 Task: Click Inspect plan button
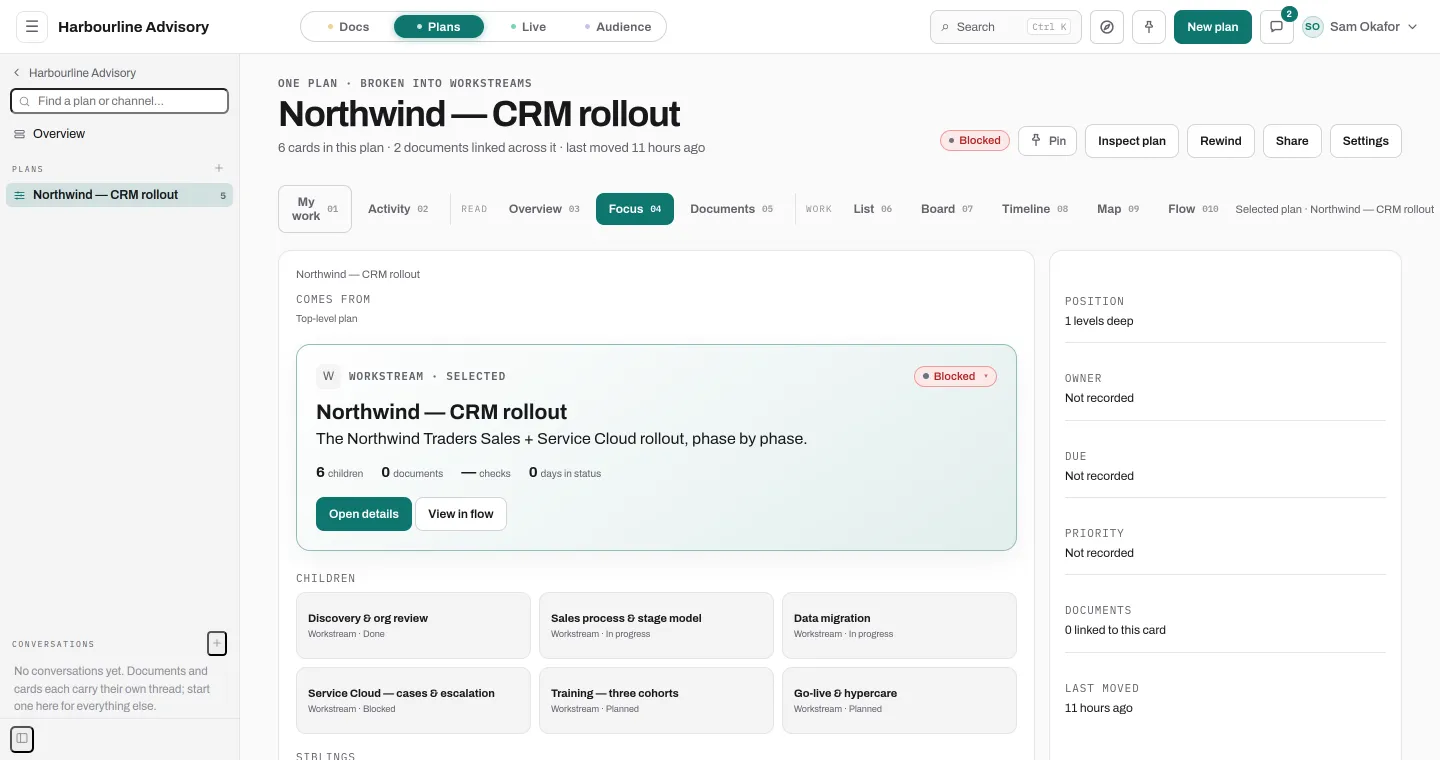point(1132,141)
